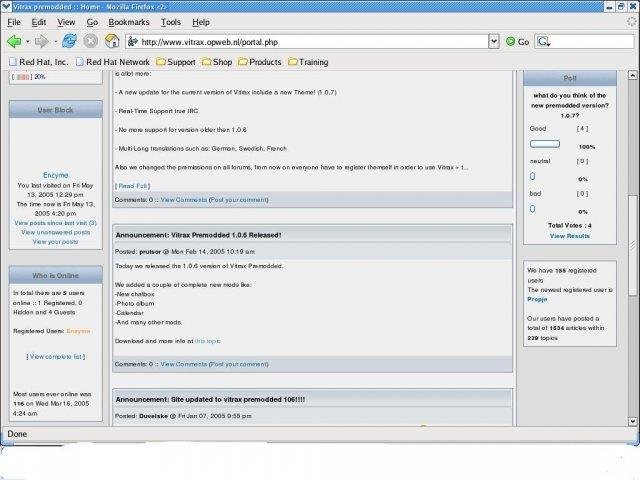Image resolution: width=640 pixels, height=480 pixels.
Task: Click View Results in the Poll
Action: pyautogui.click(x=570, y=236)
